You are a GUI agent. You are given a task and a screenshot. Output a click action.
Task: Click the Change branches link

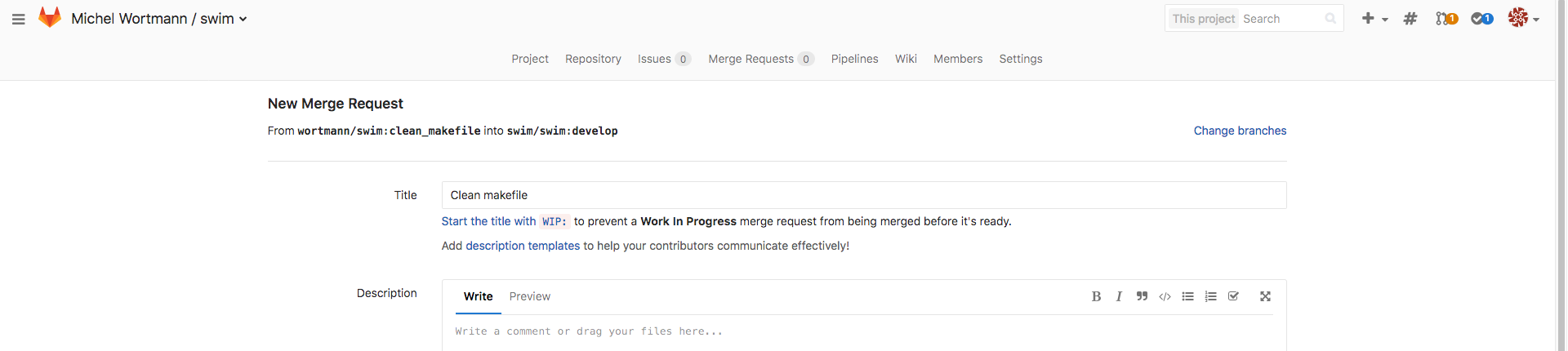pos(1240,131)
